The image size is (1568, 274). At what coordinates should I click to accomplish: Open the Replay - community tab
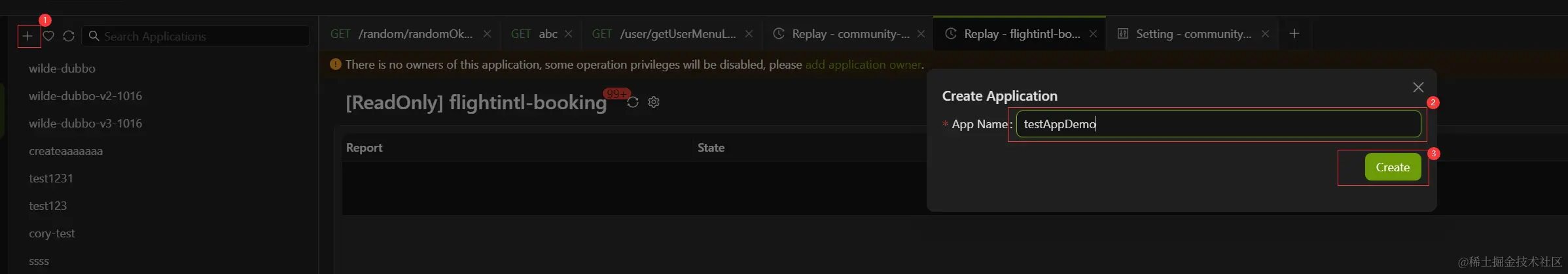[x=849, y=34]
